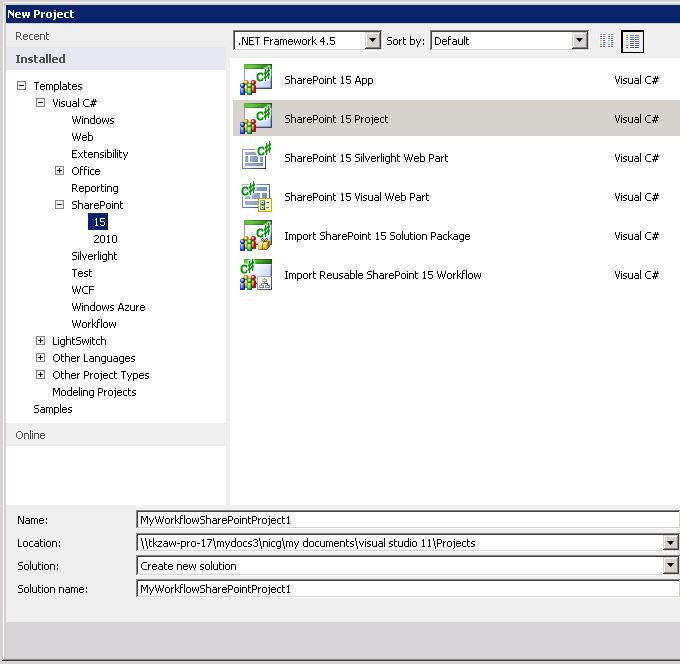
Task: Select the Windows Azure category
Action: tap(108, 307)
